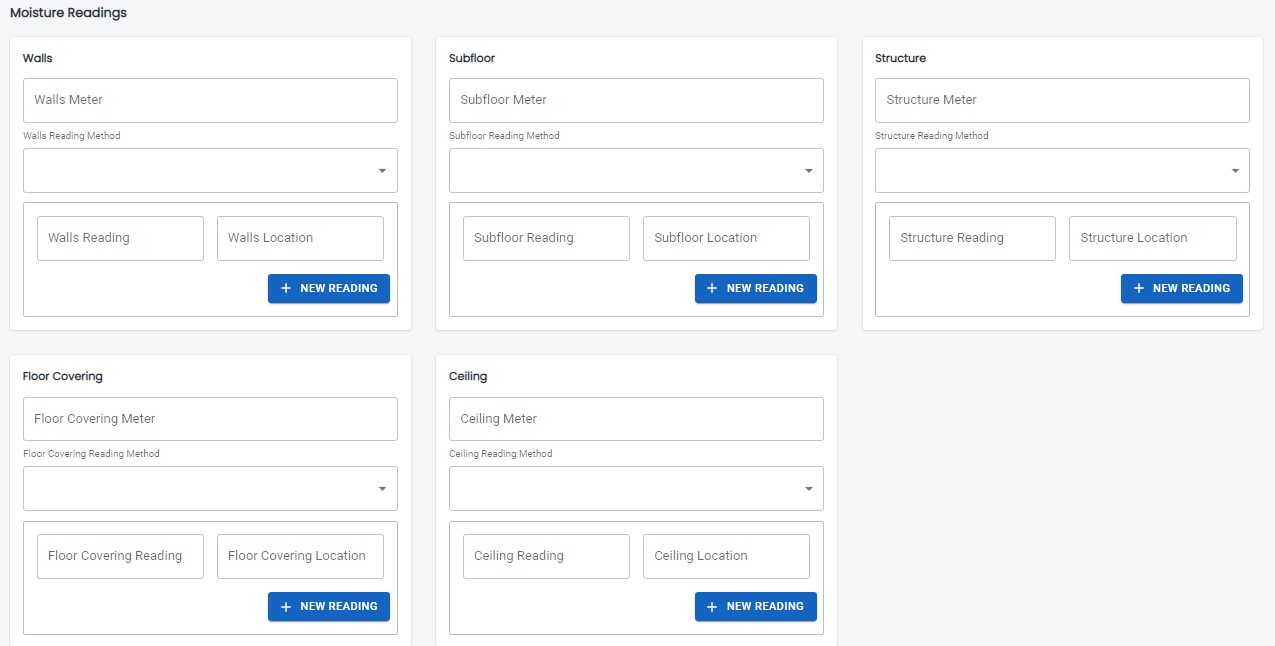Click the Structure Meter input field

pyautogui.click(x=1062, y=100)
